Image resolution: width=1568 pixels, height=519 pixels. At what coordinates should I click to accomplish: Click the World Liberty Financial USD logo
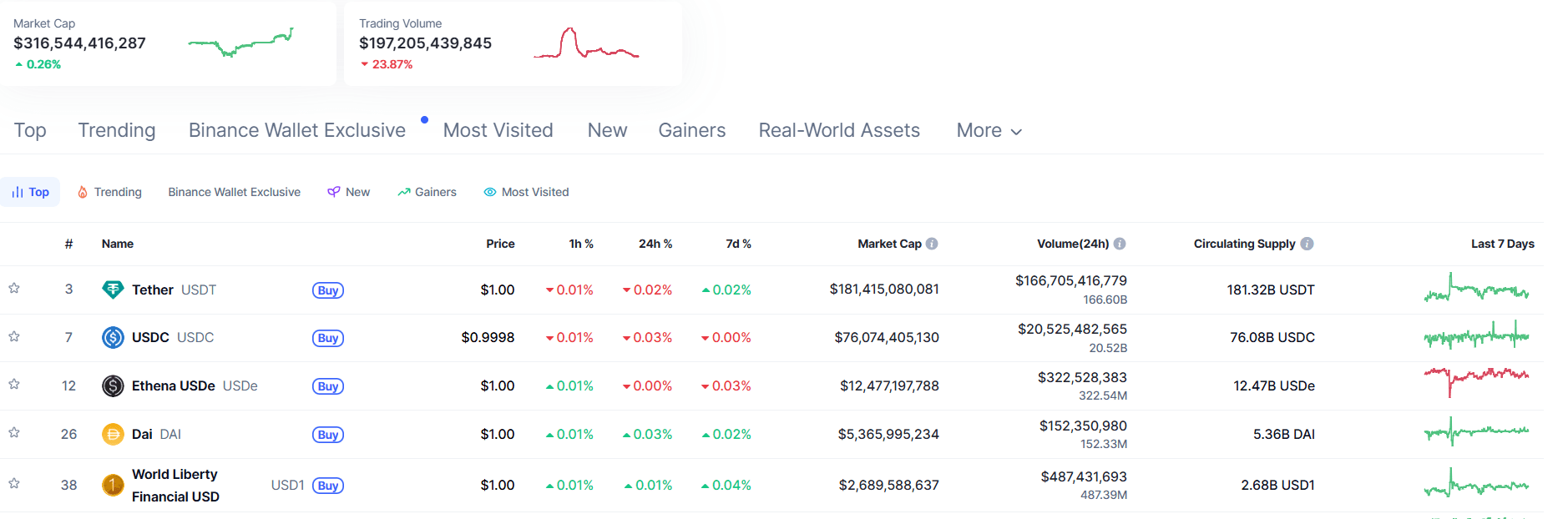coord(113,485)
